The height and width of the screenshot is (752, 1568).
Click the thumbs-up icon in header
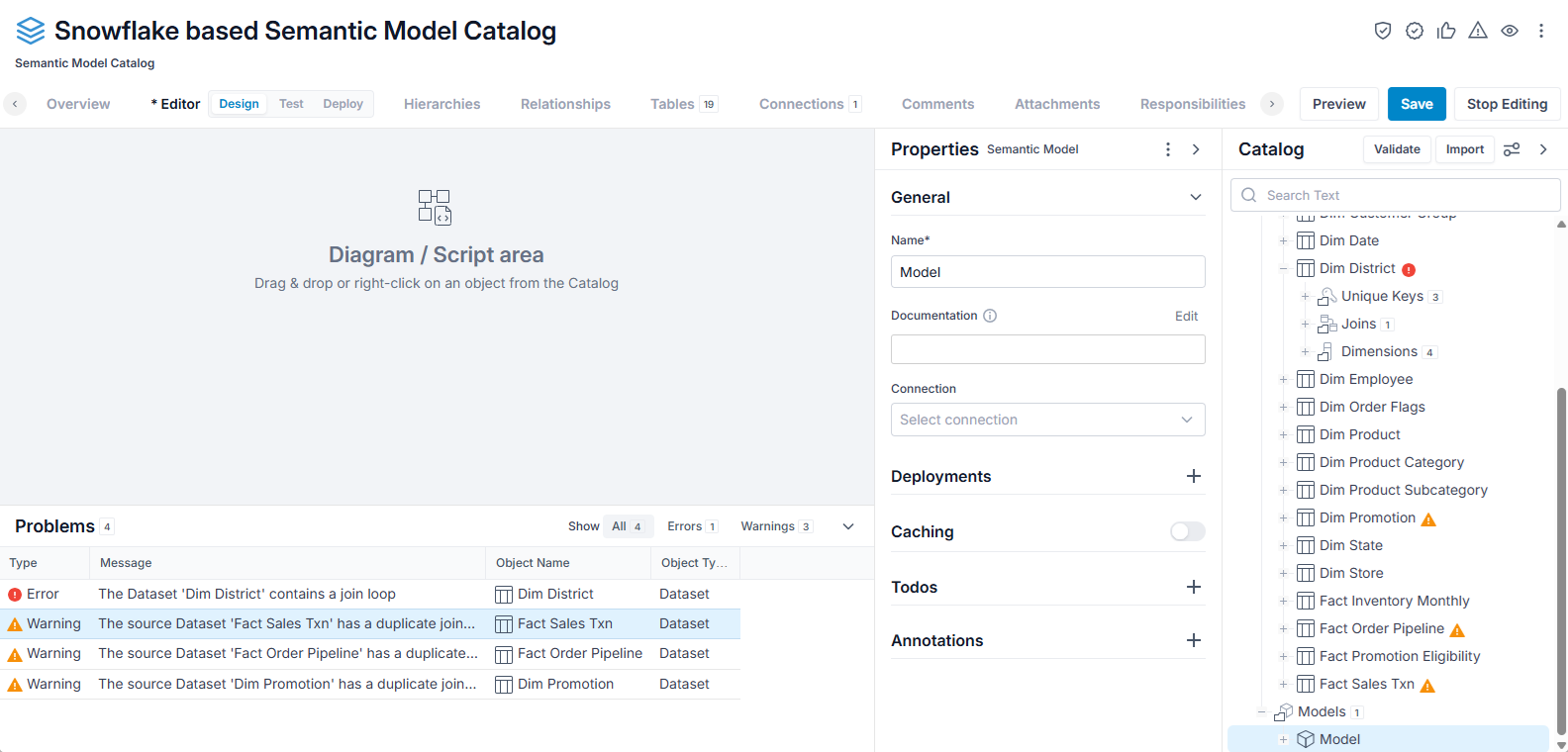[1446, 31]
